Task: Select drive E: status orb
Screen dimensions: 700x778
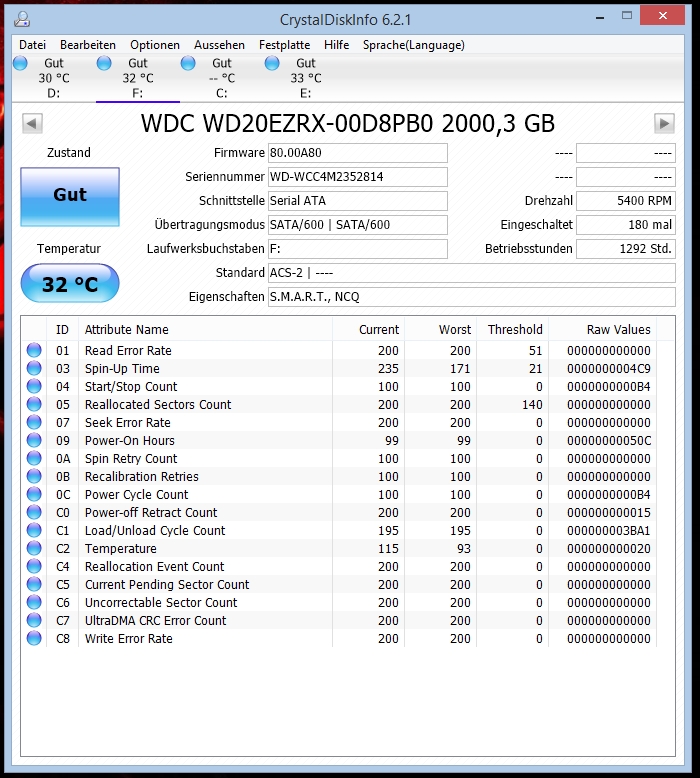Action: [x=272, y=64]
